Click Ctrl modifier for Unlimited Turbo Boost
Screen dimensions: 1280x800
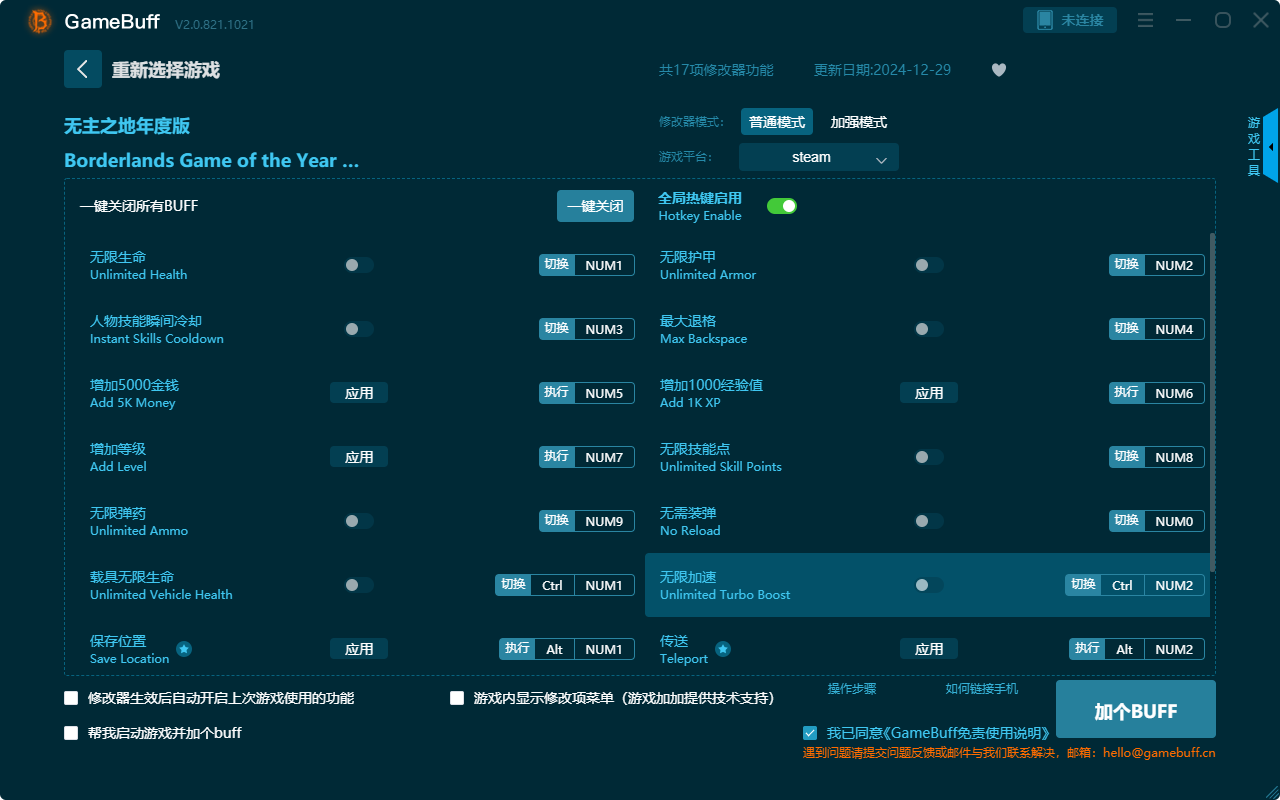1122,585
